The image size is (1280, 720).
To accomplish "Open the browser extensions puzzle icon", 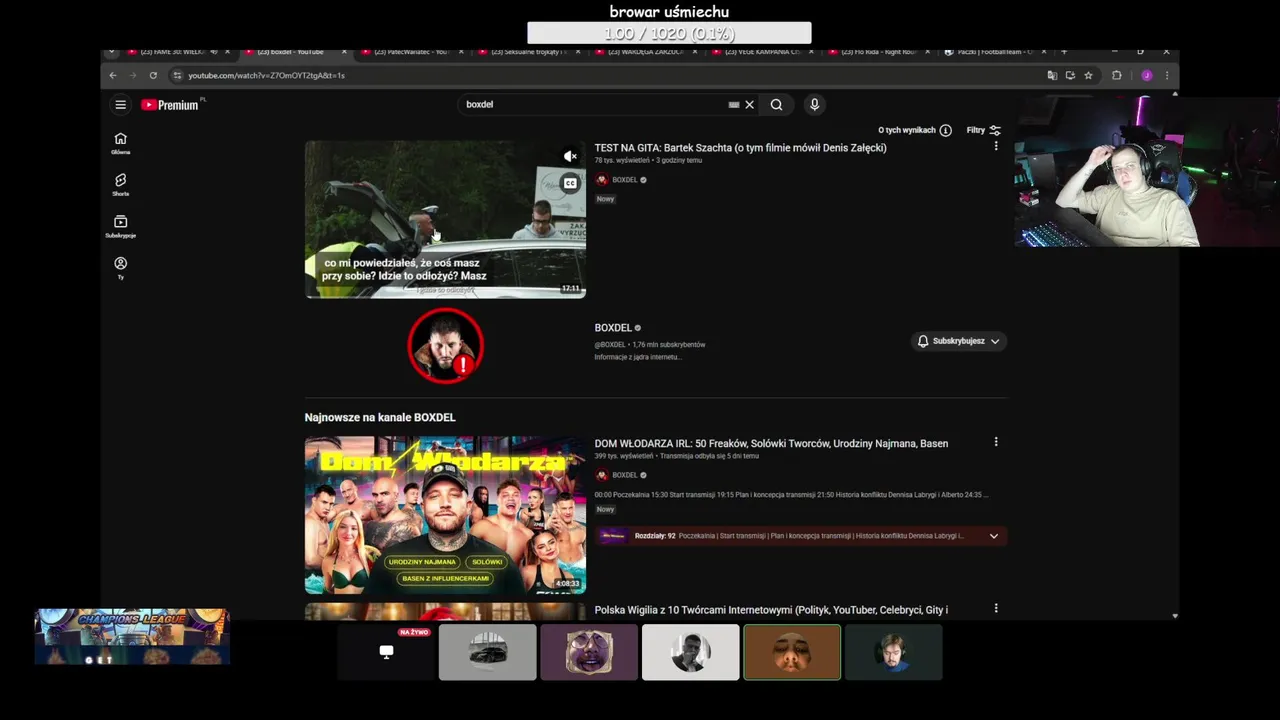I will (1117, 75).
